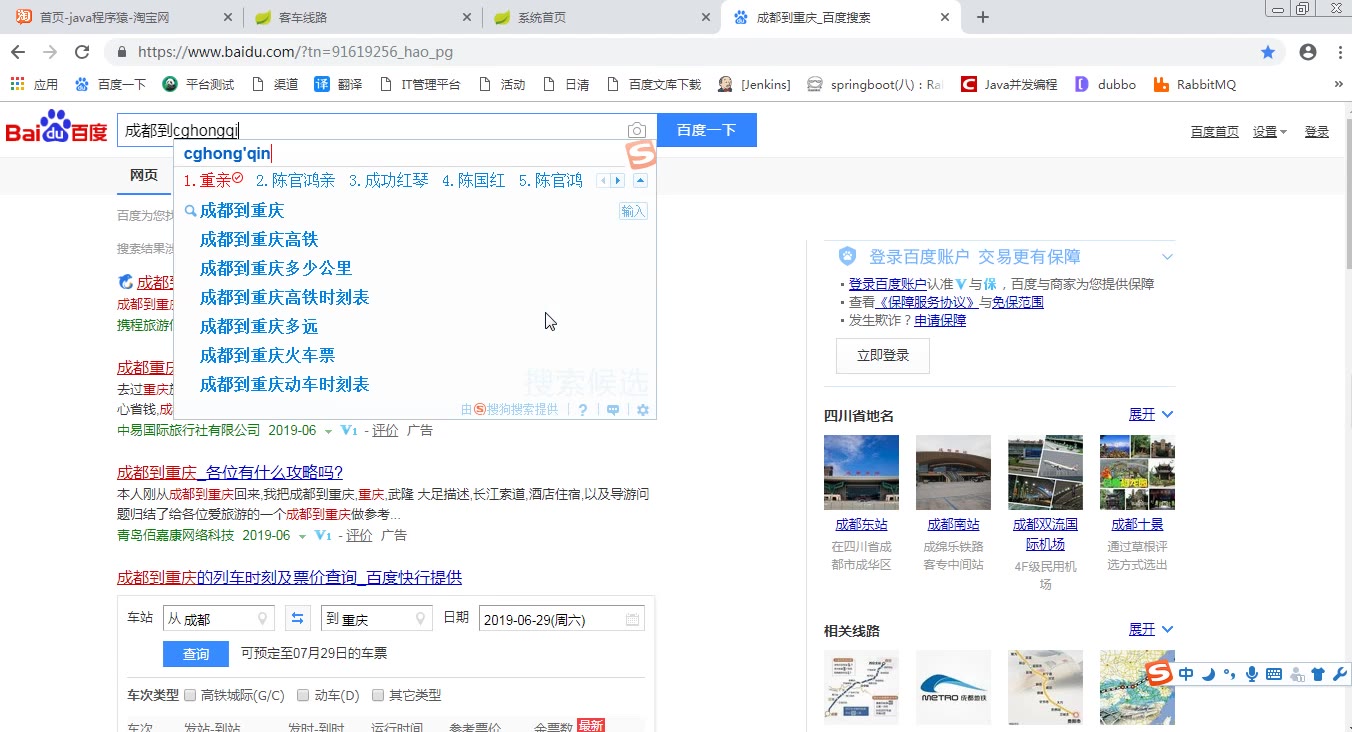This screenshot has width=1352, height=732.
Task: Check the 高铁城际(G/C) checkbox
Action: pos(190,695)
